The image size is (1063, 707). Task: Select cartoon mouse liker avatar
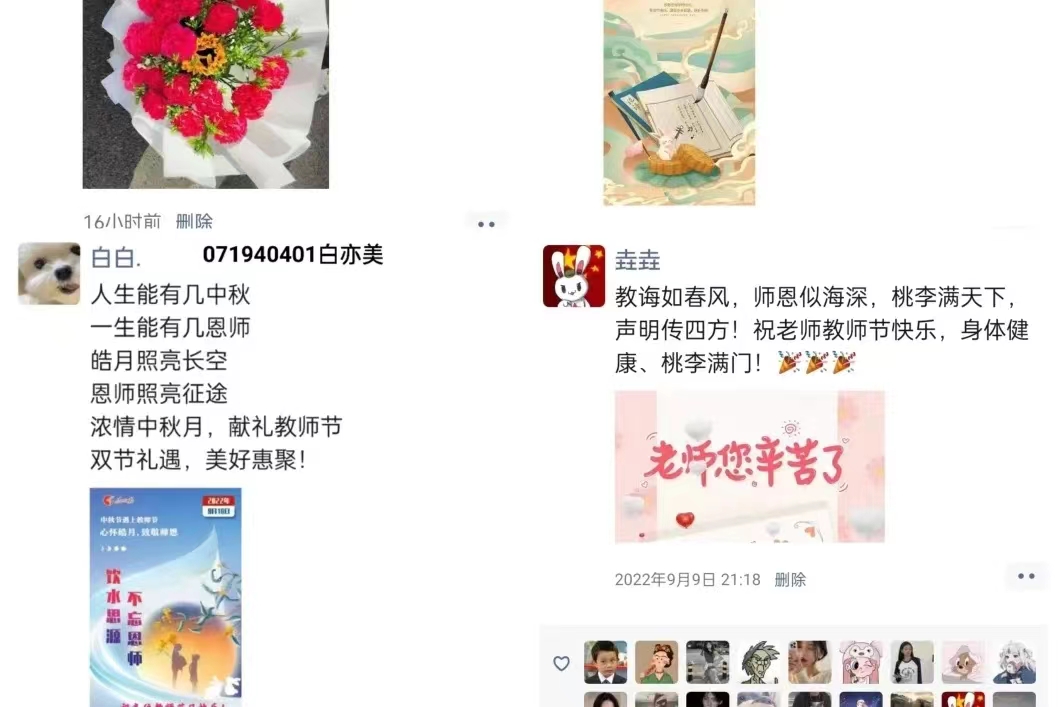pyautogui.click(x=963, y=662)
